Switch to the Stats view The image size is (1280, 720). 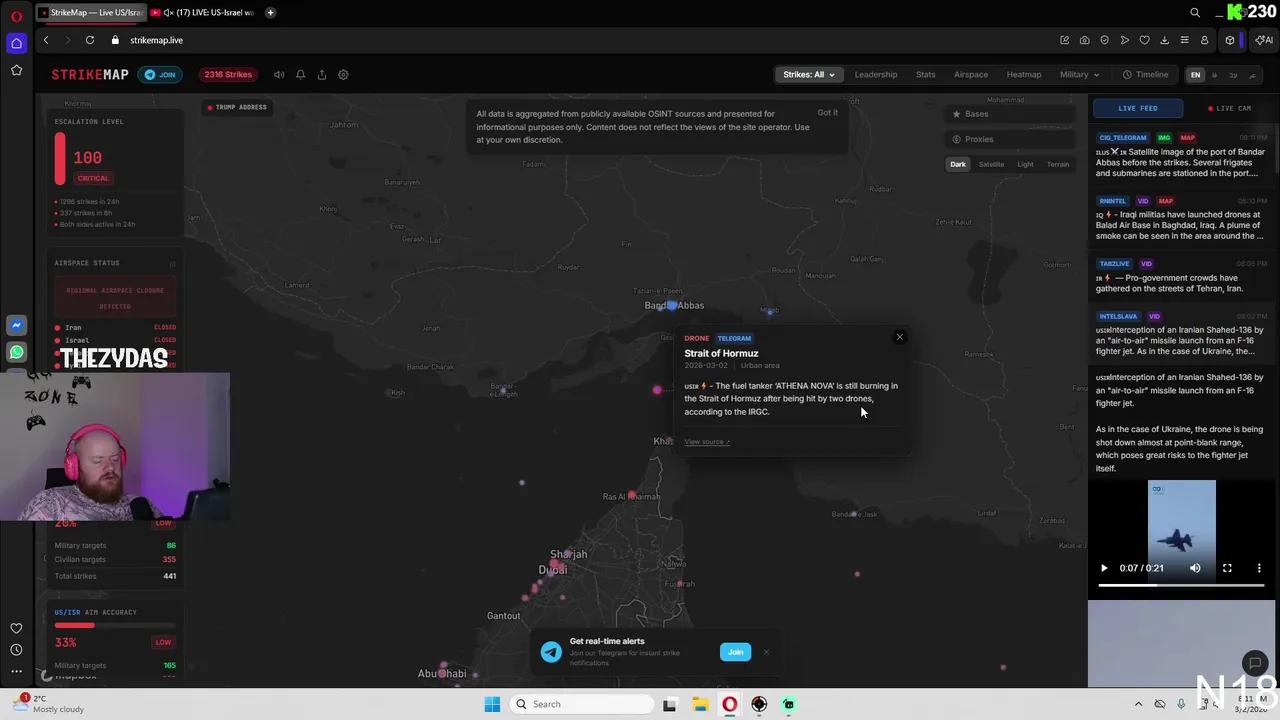(926, 75)
